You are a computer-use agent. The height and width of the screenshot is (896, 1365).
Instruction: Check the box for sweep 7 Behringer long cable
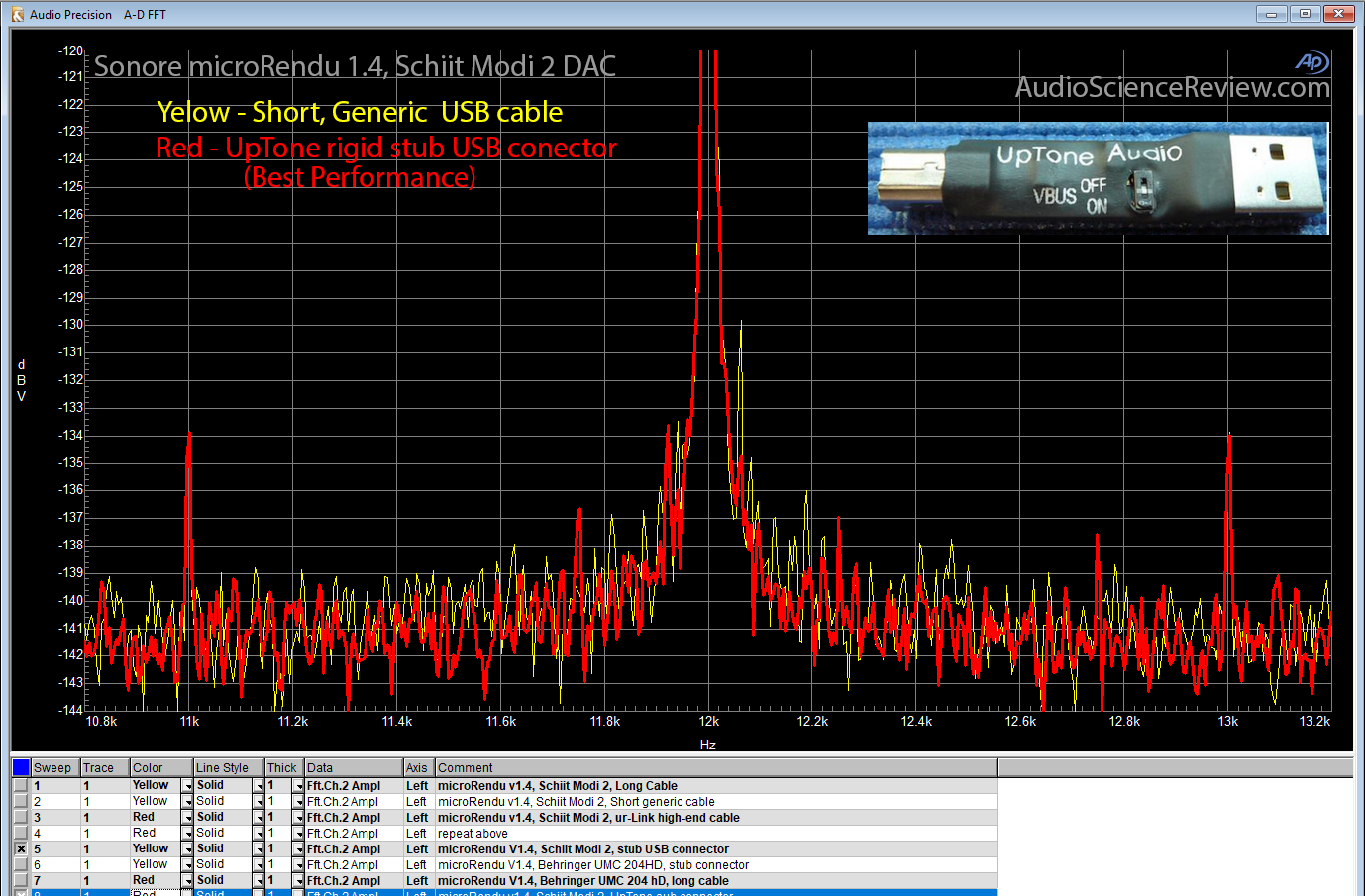tap(21, 880)
